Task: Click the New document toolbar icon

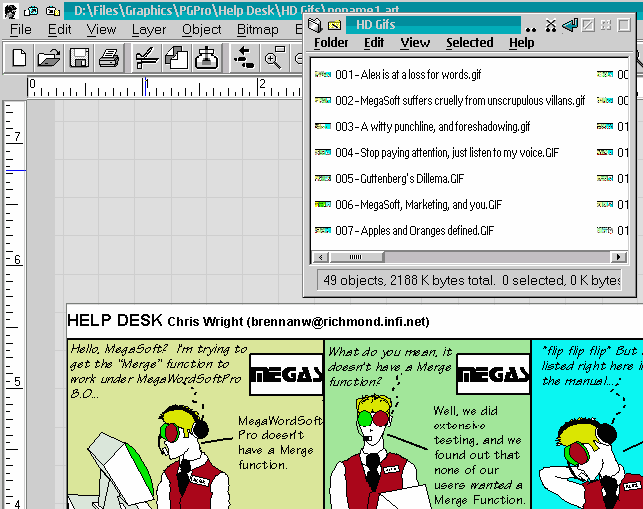Action: [x=19, y=58]
